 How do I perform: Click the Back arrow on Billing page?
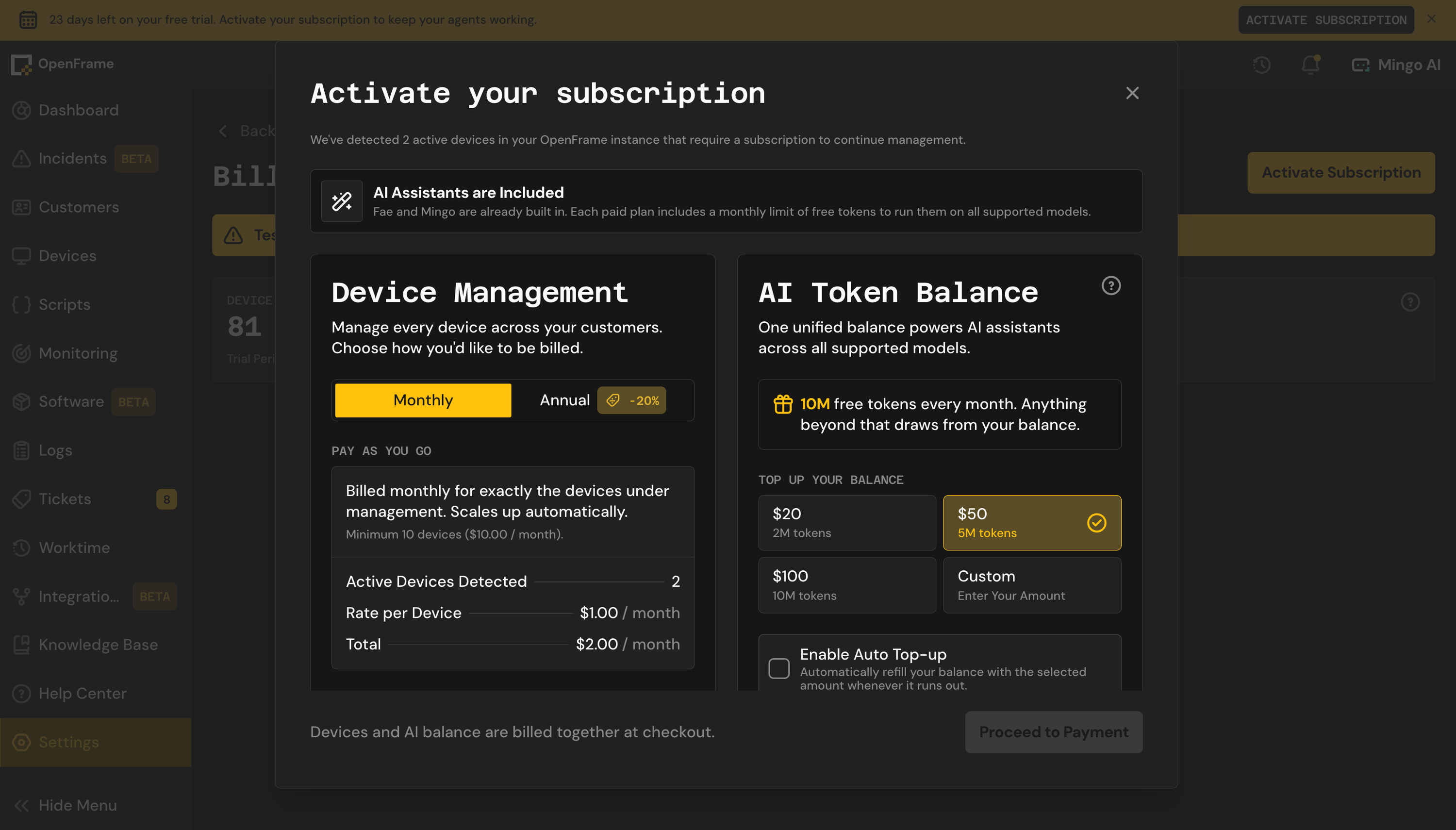[223, 131]
